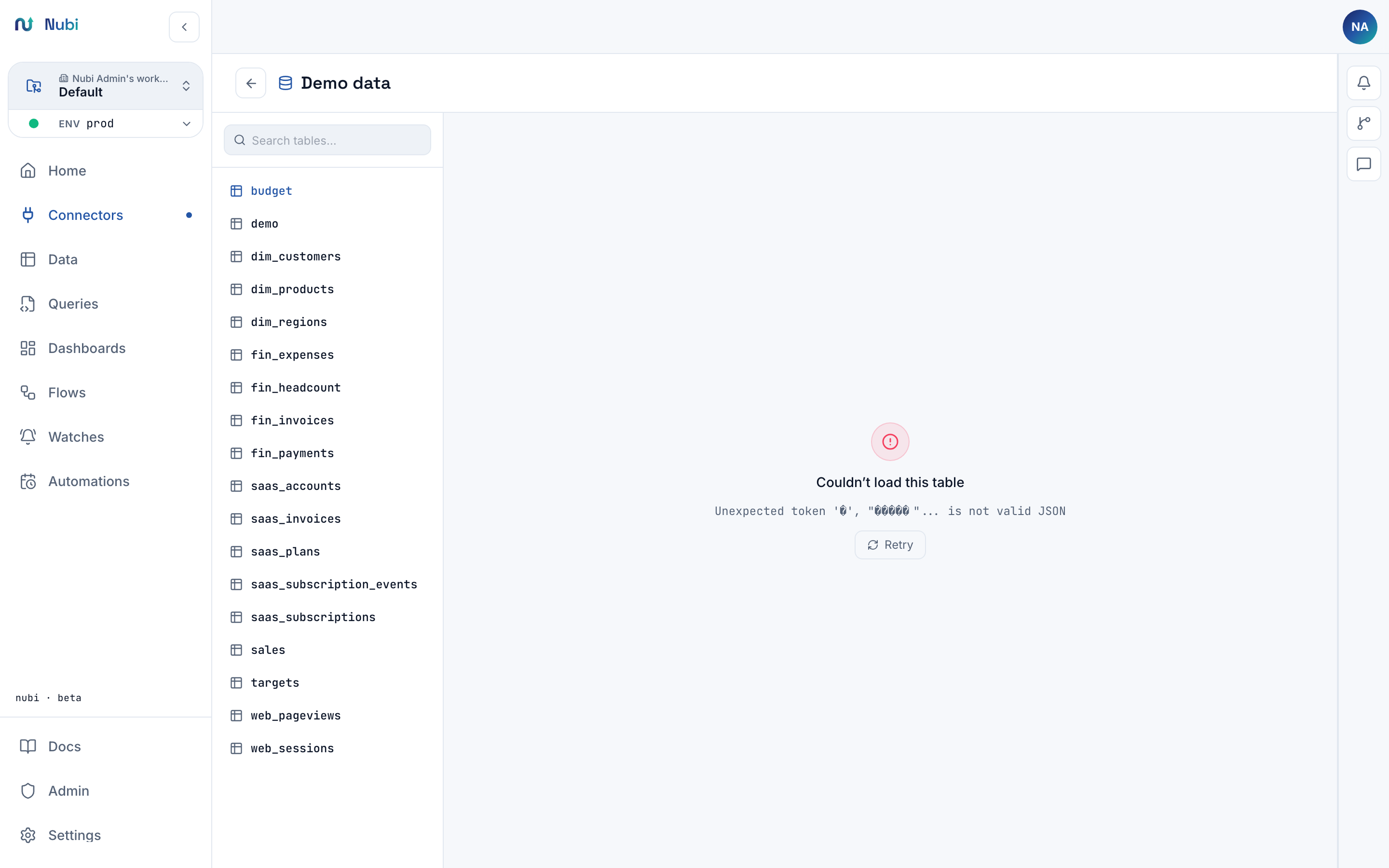
Task: Click the 'nubi · beta' label
Action: point(48,697)
